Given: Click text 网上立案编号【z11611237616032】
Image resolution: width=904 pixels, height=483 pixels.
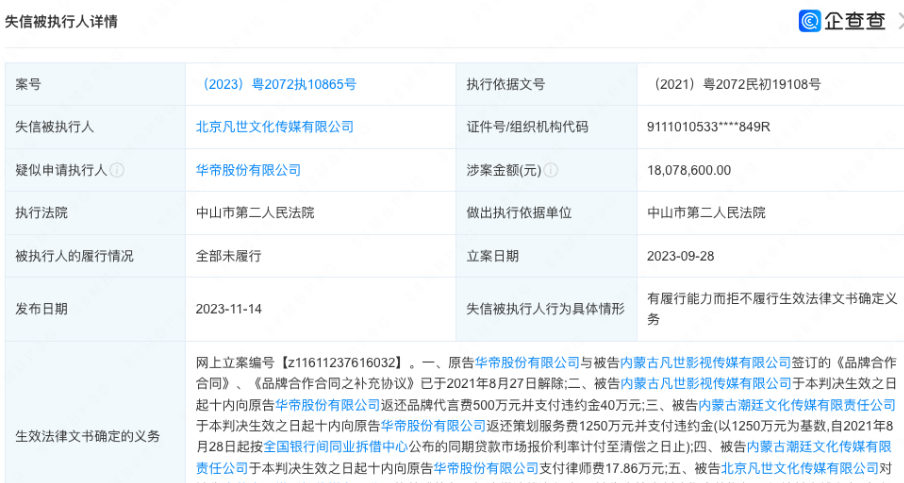Looking at the screenshot, I should pos(300,363).
